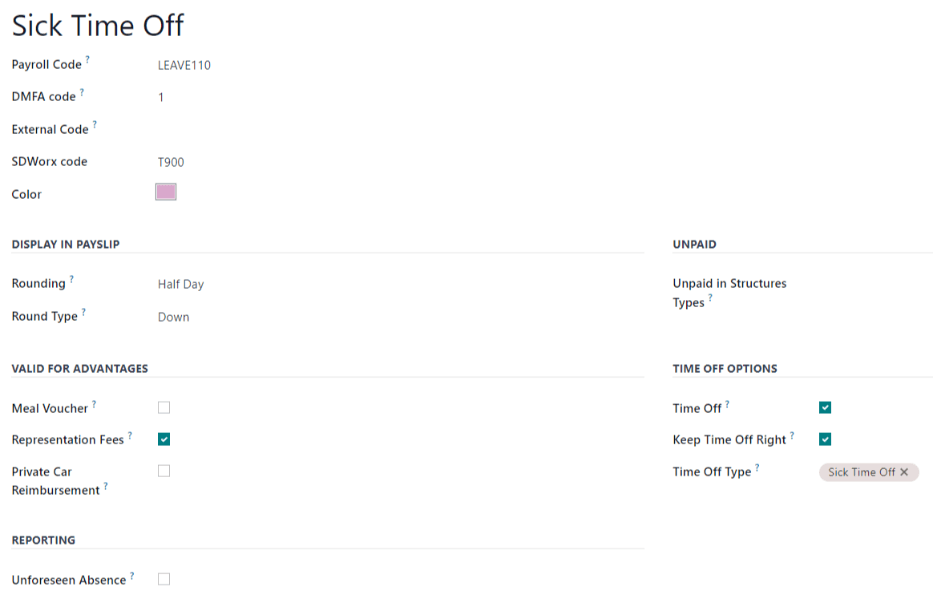Image resolution: width=933 pixels, height=603 pixels.
Task: Remove the Sick Time Off tag
Action: click(x=906, y=472)
